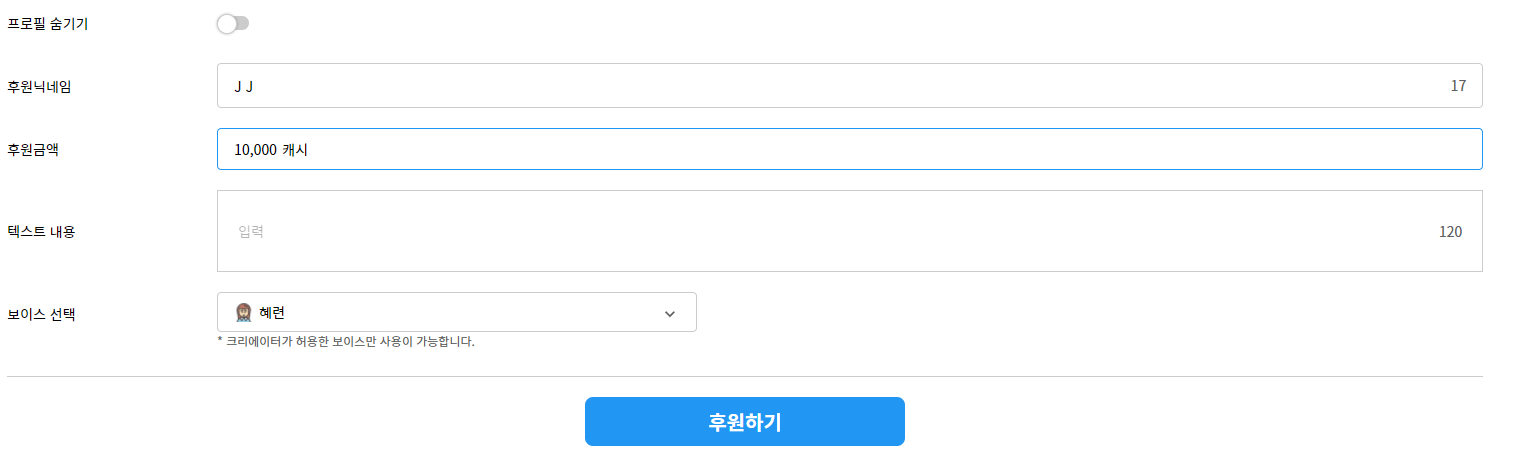
Task: Click the creator-allowed voice notice text
Action: tap(346, 342)
